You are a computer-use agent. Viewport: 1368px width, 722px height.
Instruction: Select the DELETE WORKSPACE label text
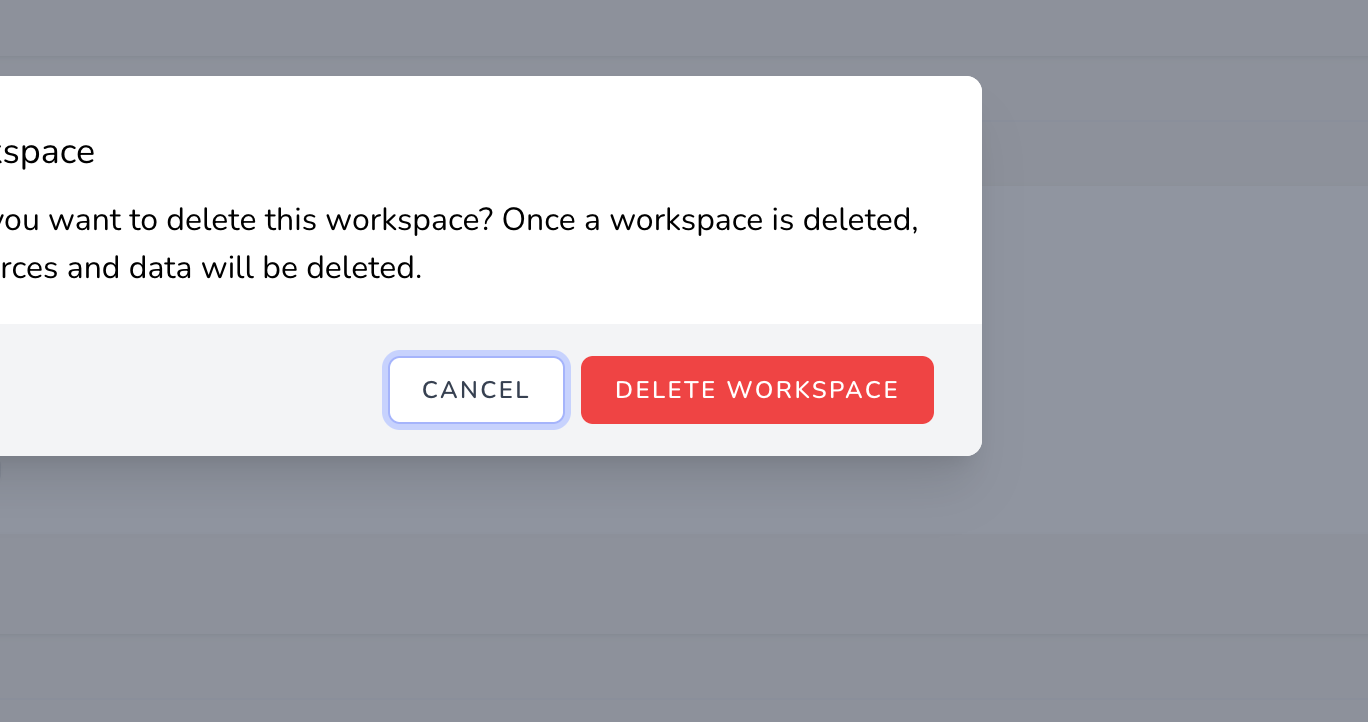(757, 390)
